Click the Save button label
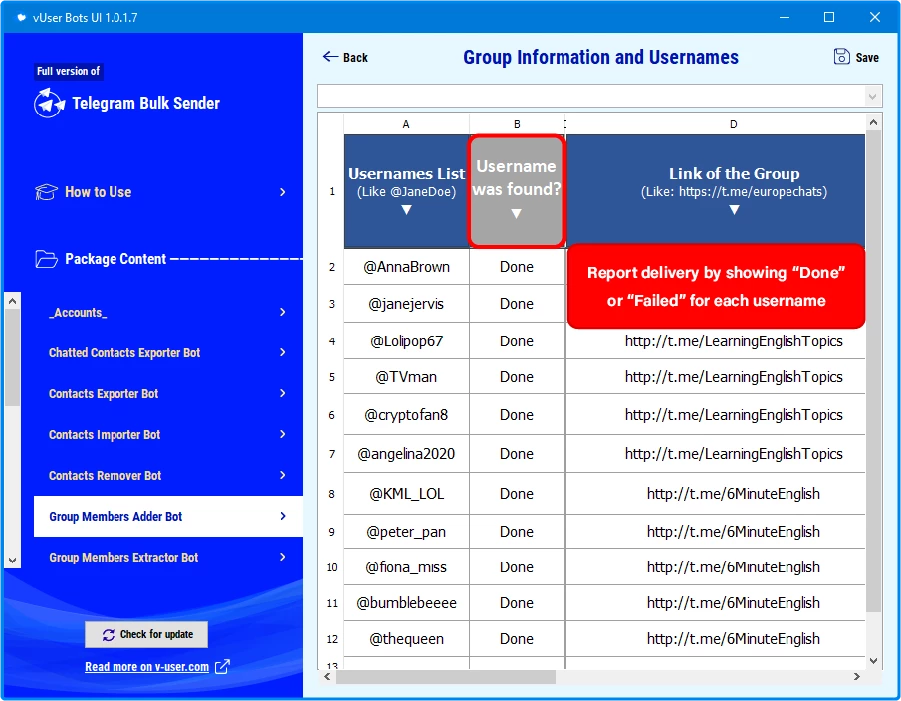901x701 pixels. pos(867,57)
